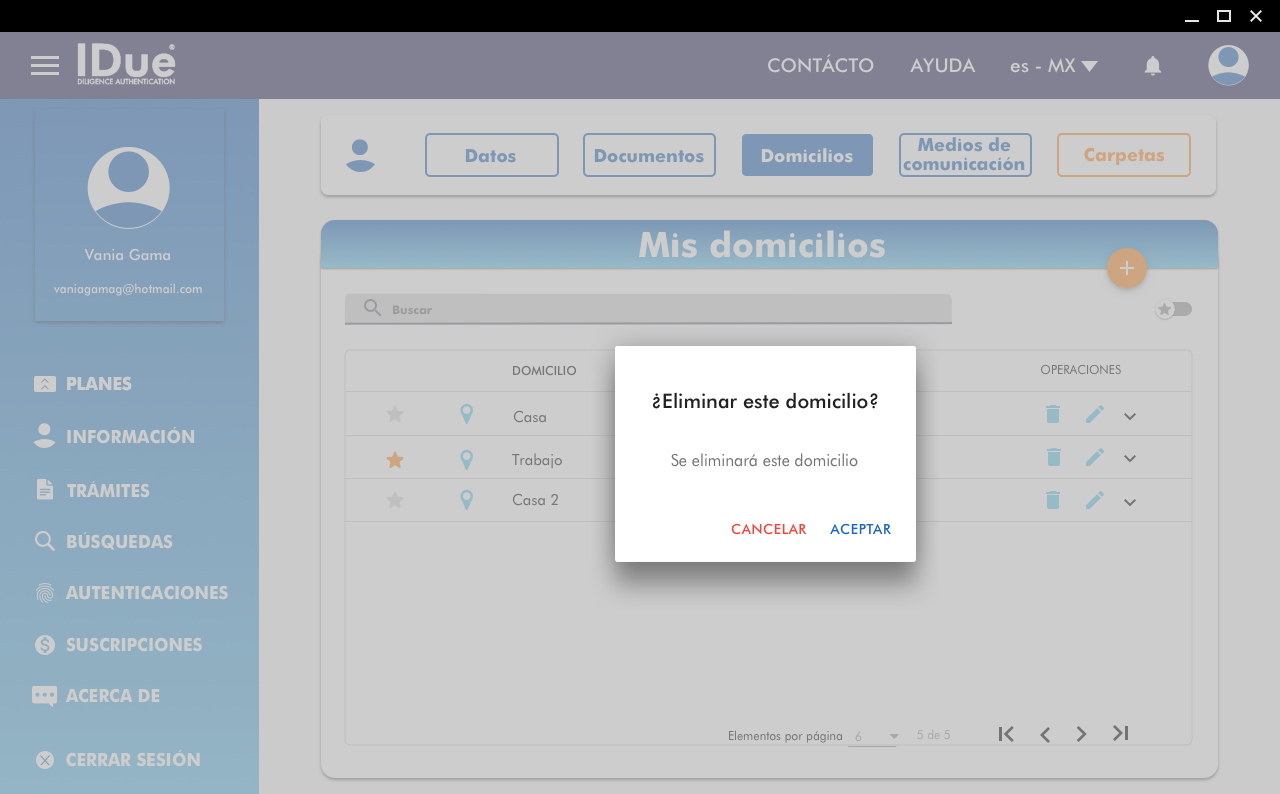The height and width of the screenshot is (794, 1280).
Task: Open Trámites in the sidebar
Action: 107,490
